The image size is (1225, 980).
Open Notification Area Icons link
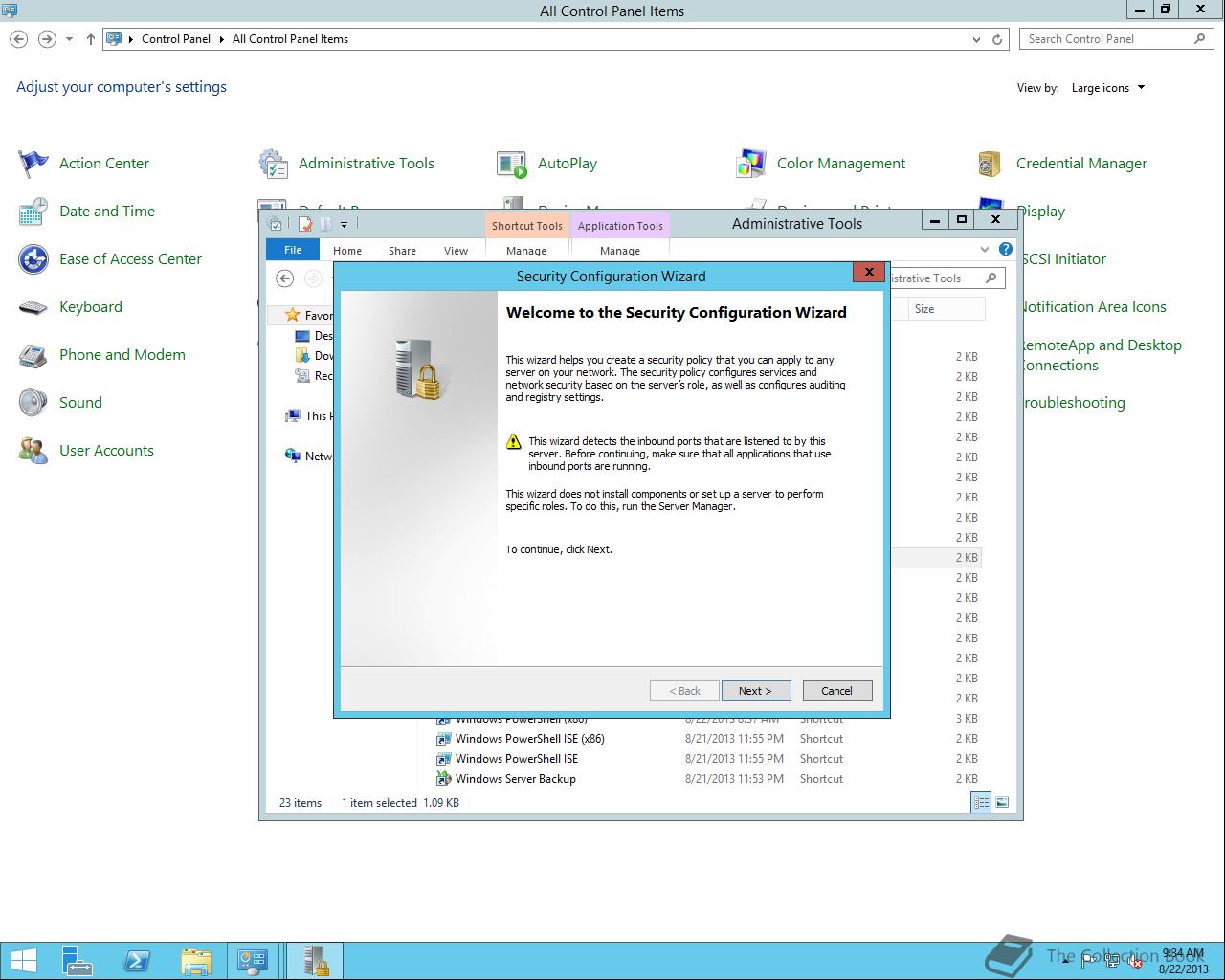[1092, 307]
